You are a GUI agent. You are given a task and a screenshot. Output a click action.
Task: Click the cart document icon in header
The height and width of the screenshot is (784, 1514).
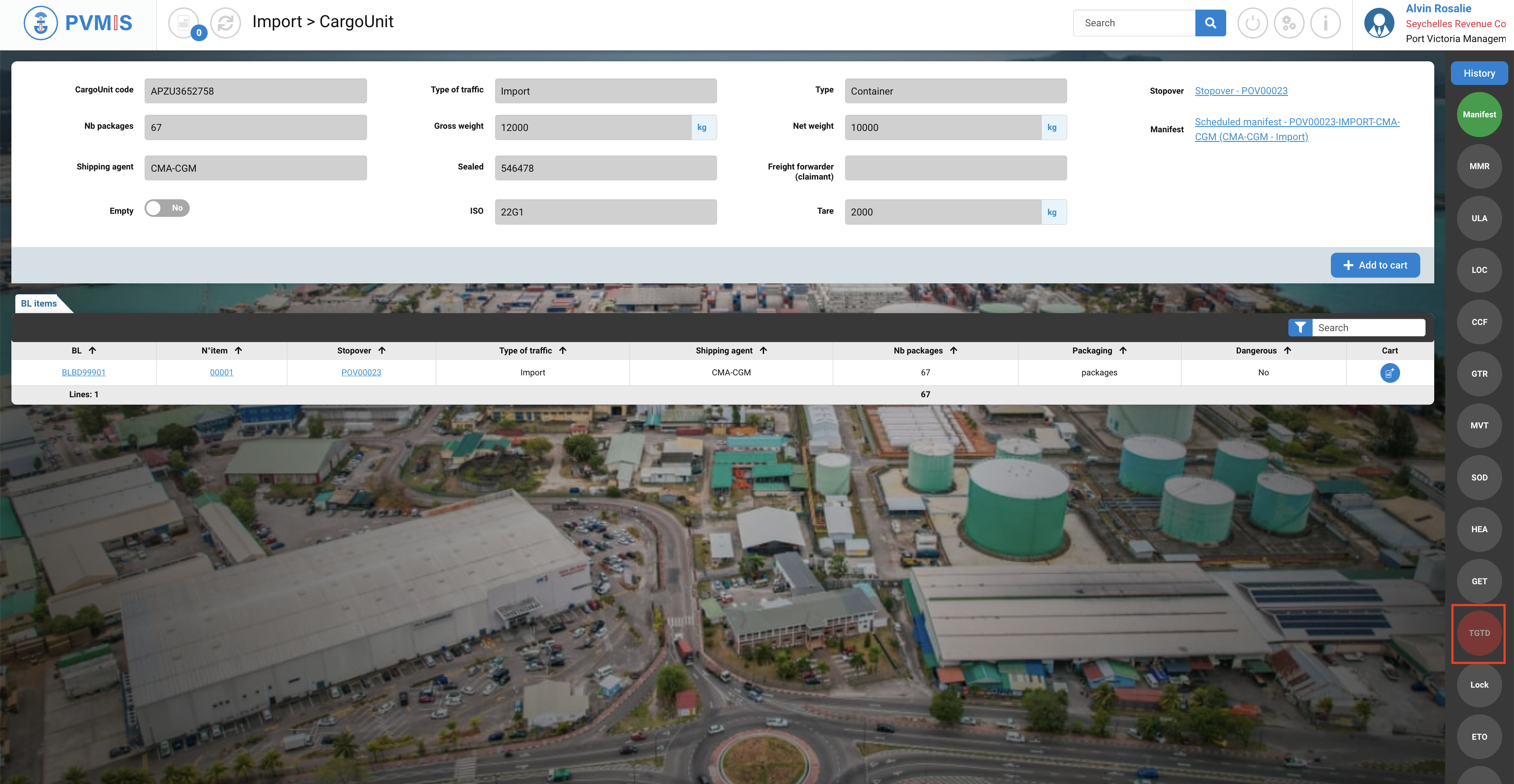pos(184,23)
